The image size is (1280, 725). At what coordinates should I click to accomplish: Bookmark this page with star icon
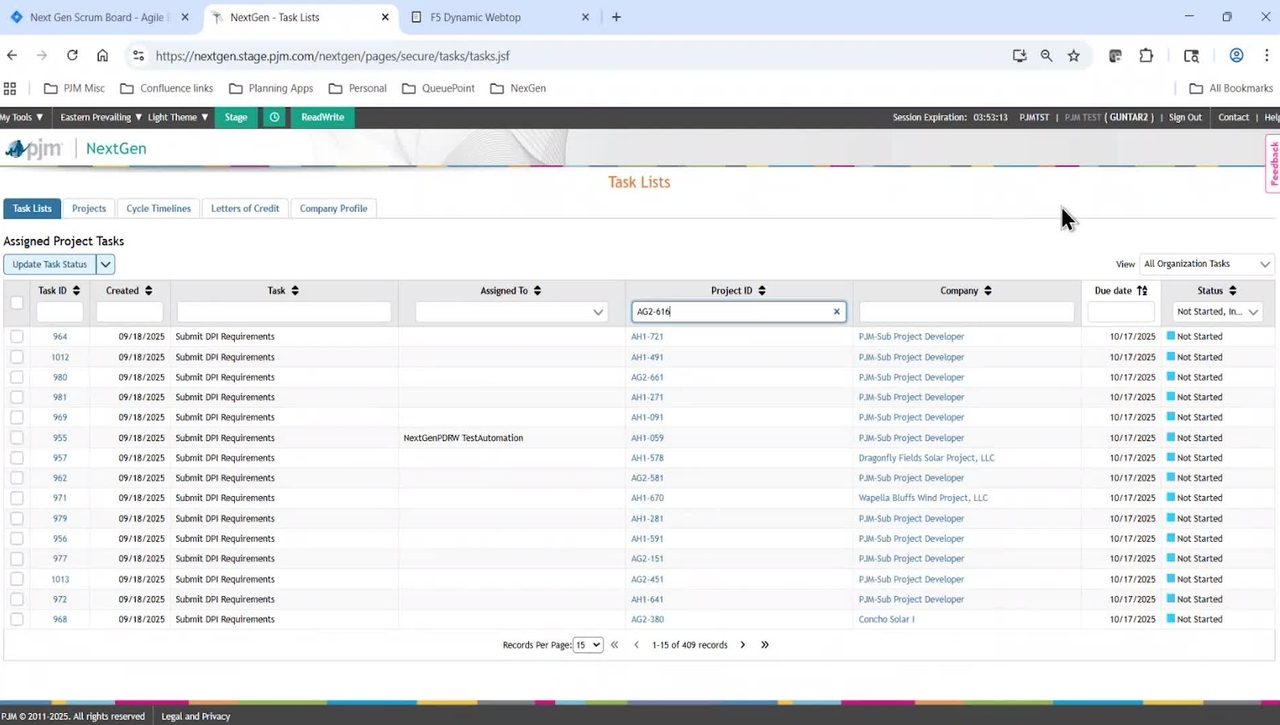tap(1074, 56)
